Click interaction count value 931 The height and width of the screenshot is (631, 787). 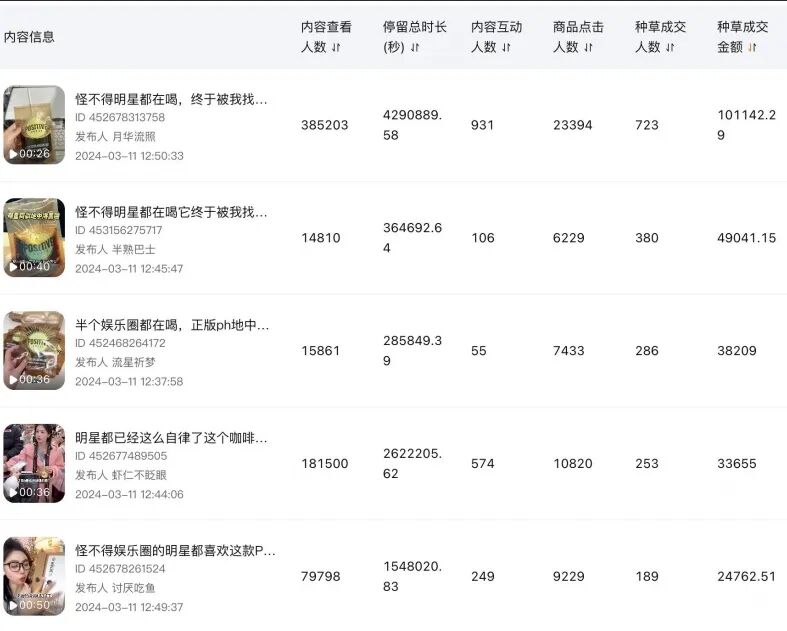[482, 125]
